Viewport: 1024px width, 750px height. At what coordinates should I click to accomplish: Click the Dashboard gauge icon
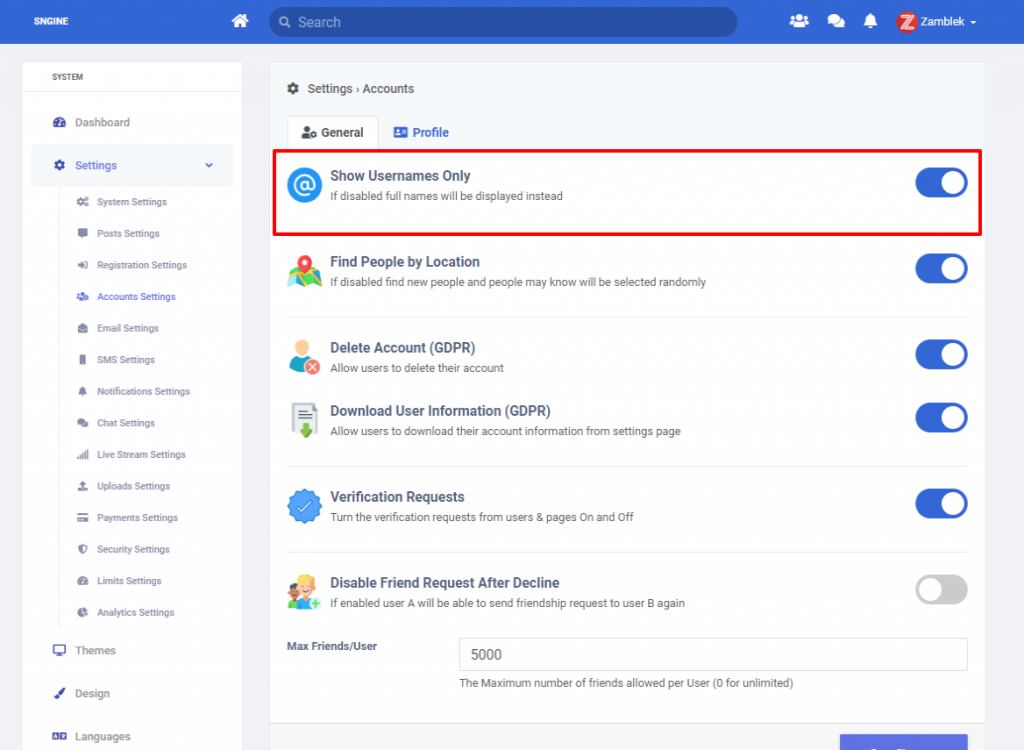[59, 122]
